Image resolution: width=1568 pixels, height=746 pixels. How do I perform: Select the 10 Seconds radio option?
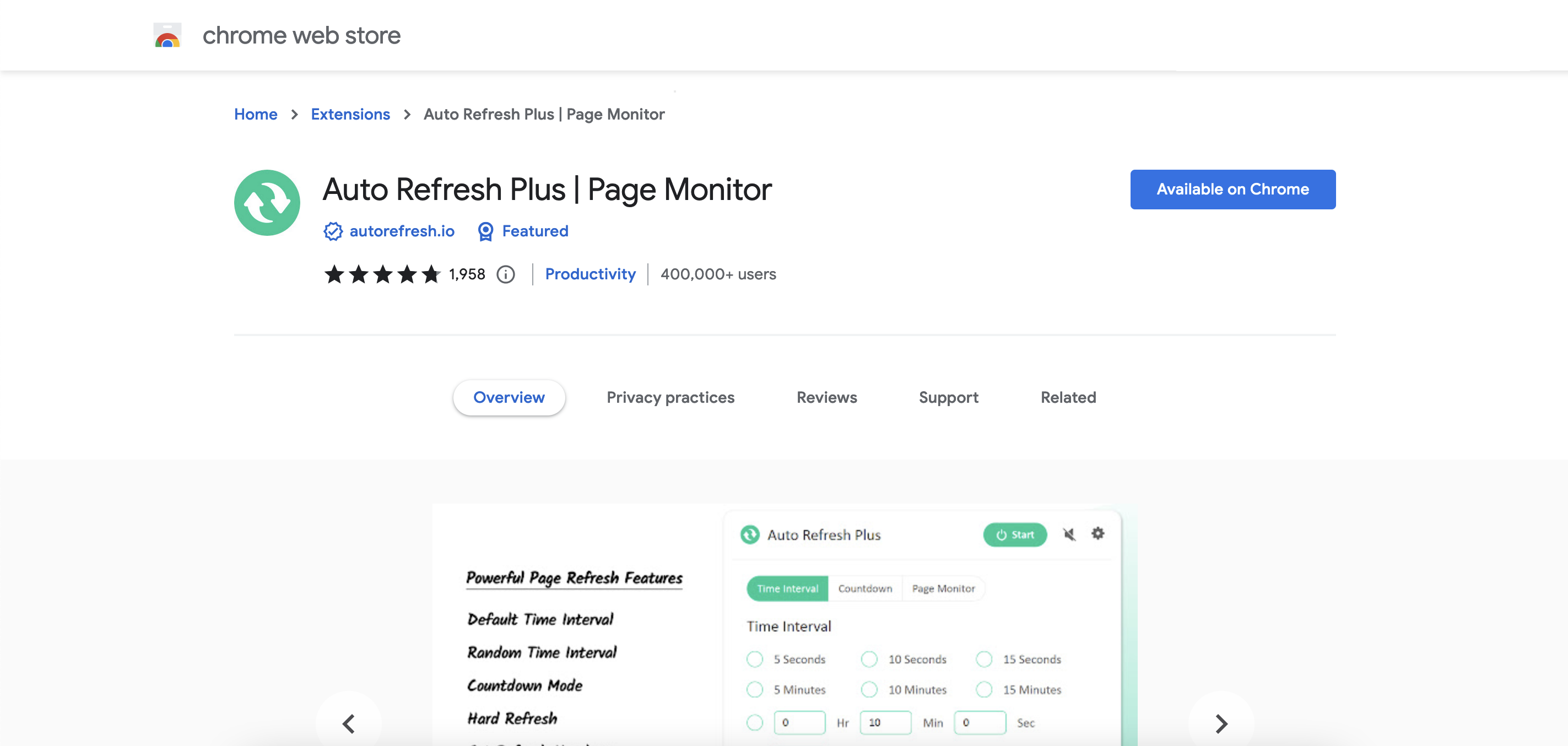tap(869, 659)
